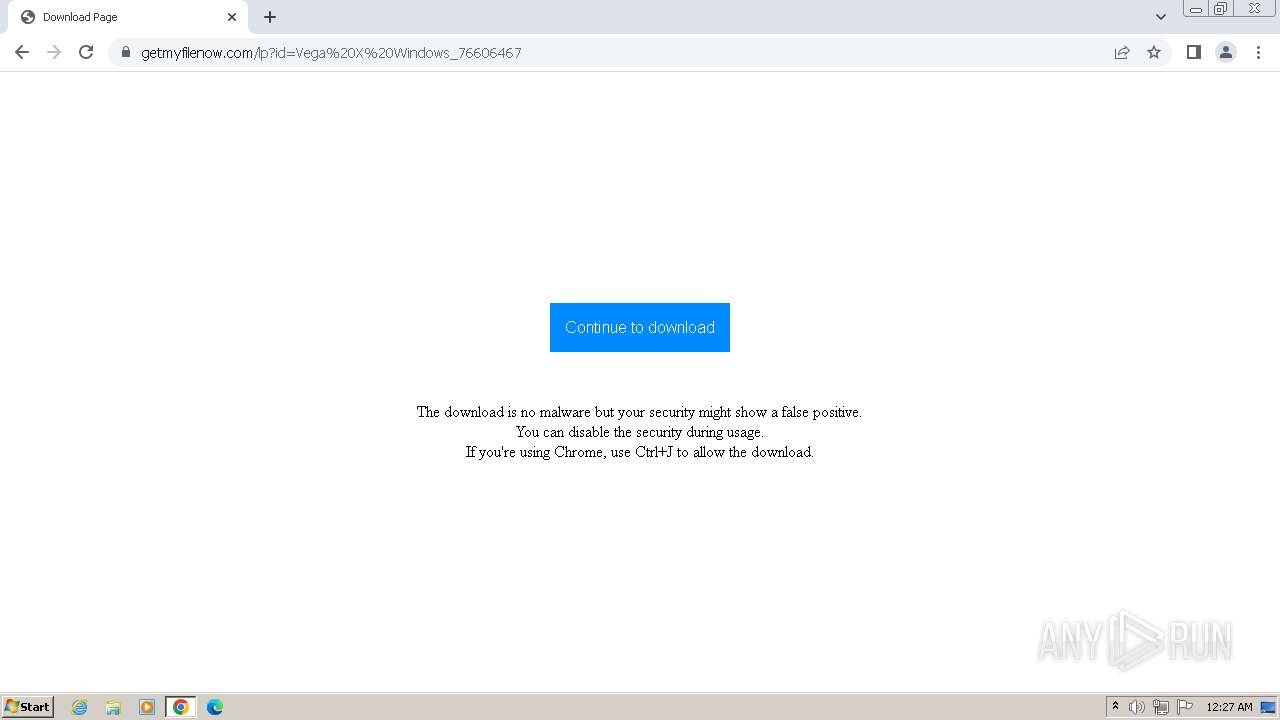This screenshot has height=720, width=1280.
Task: Open the Windows Start menu
Action: click(x=28, y=707)
